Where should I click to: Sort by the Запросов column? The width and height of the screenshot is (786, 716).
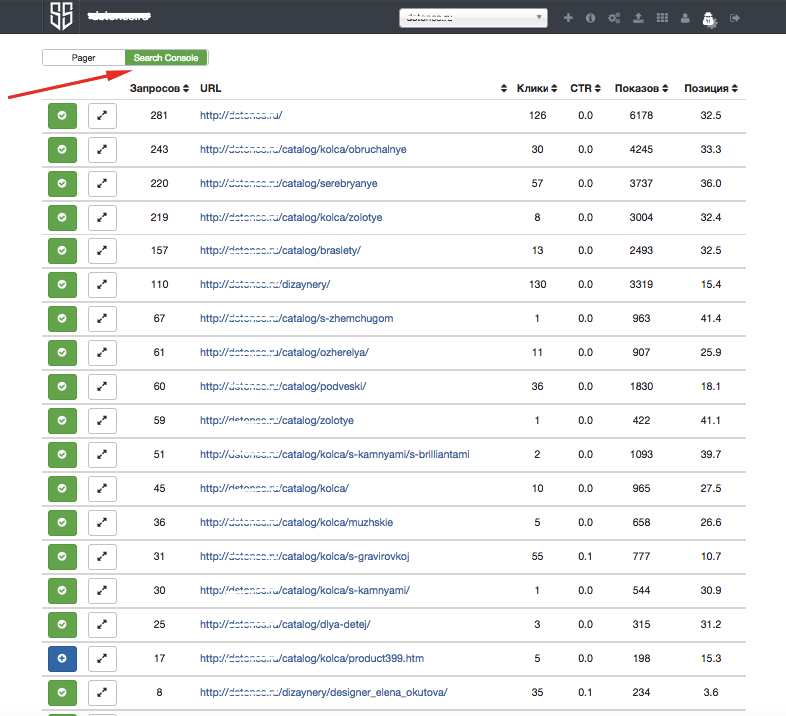159,88
